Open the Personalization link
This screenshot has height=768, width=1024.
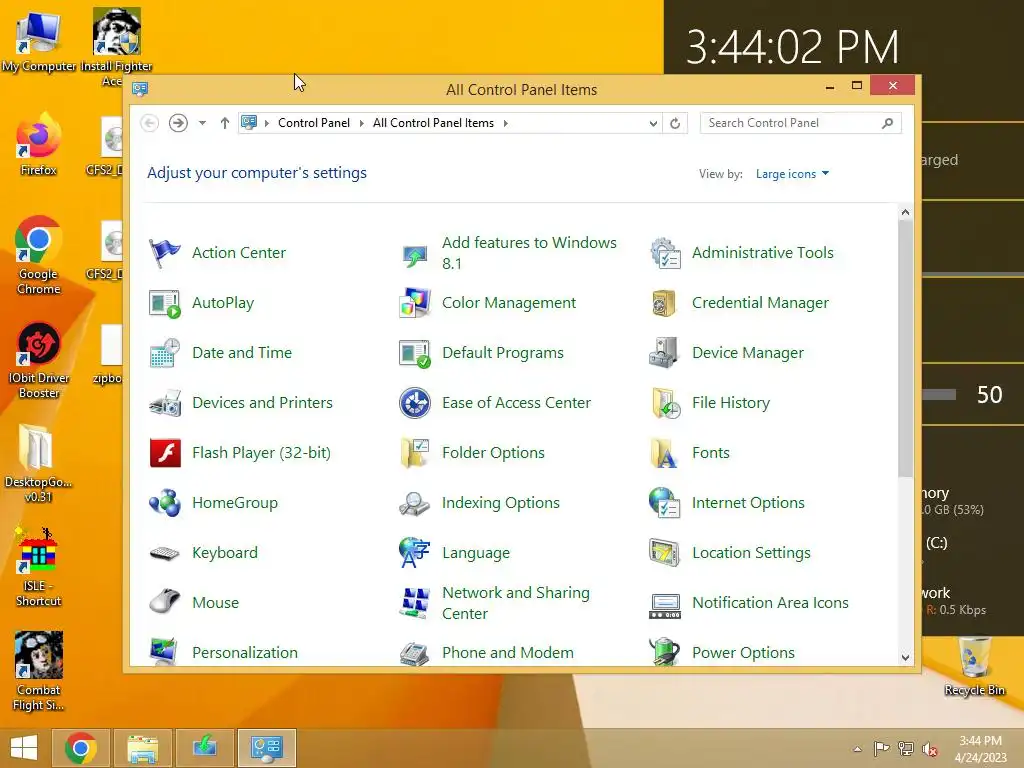245,652
